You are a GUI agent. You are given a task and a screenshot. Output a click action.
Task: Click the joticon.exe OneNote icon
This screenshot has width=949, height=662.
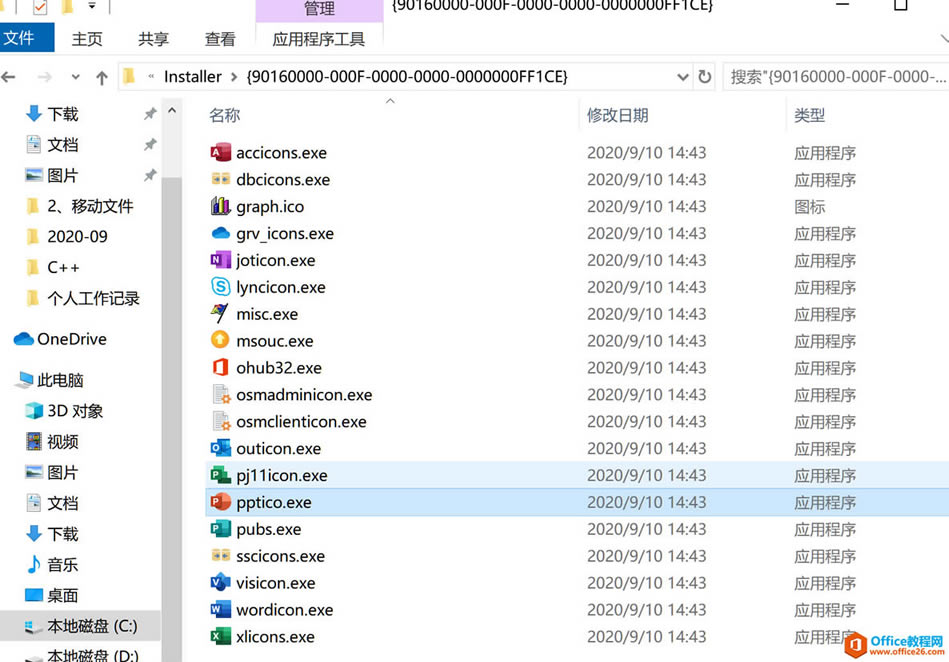[x=220, y=260]
